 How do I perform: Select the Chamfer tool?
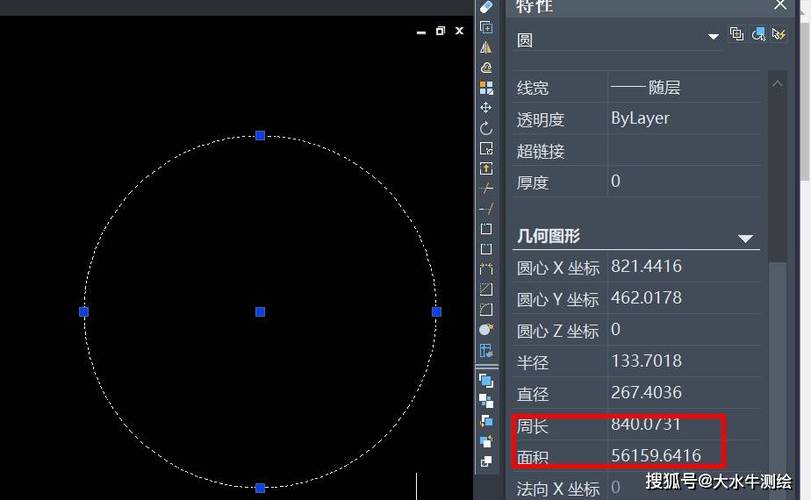(x=486, y=289)
